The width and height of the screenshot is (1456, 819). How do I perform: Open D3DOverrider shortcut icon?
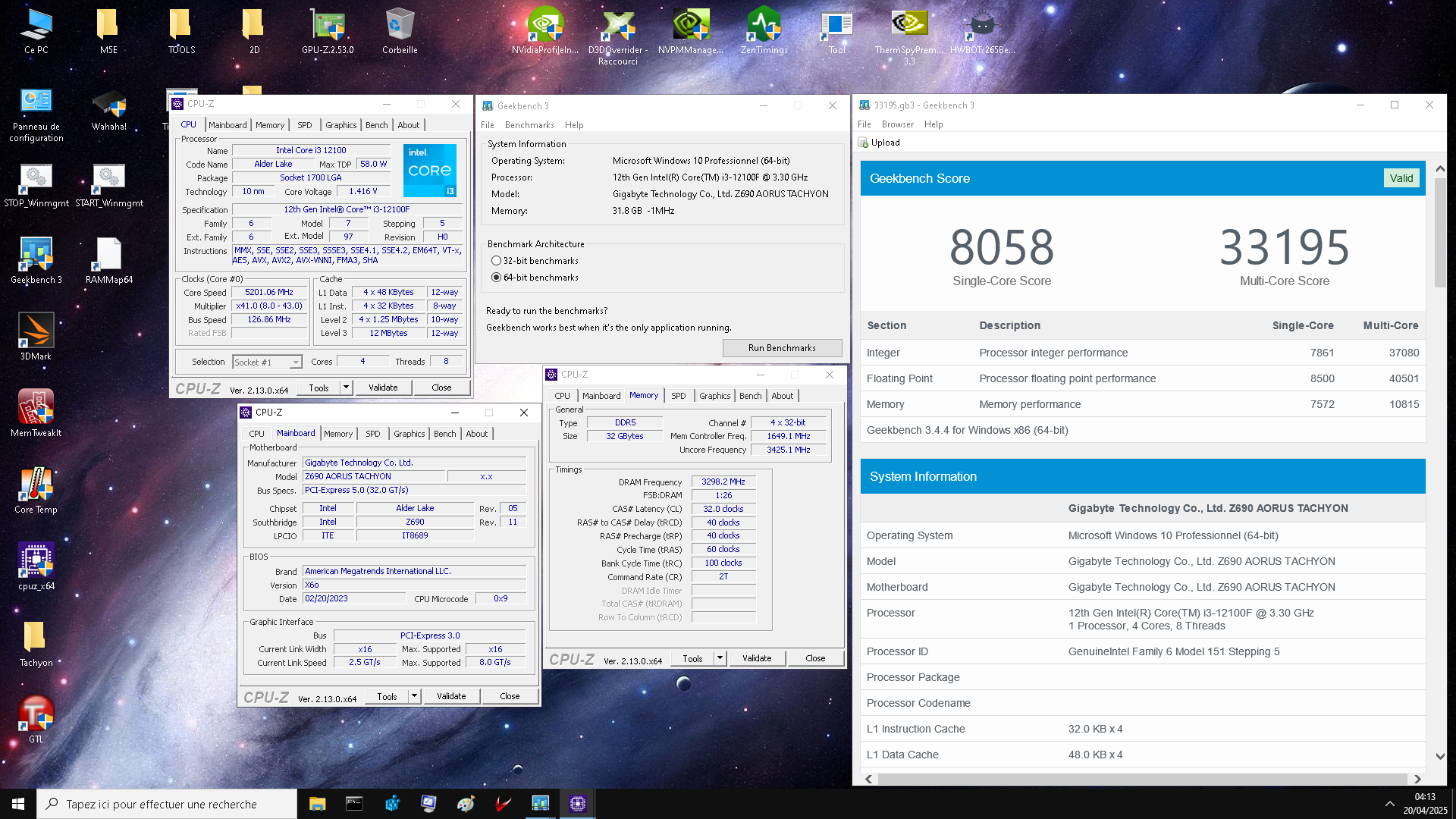(618, 36)
